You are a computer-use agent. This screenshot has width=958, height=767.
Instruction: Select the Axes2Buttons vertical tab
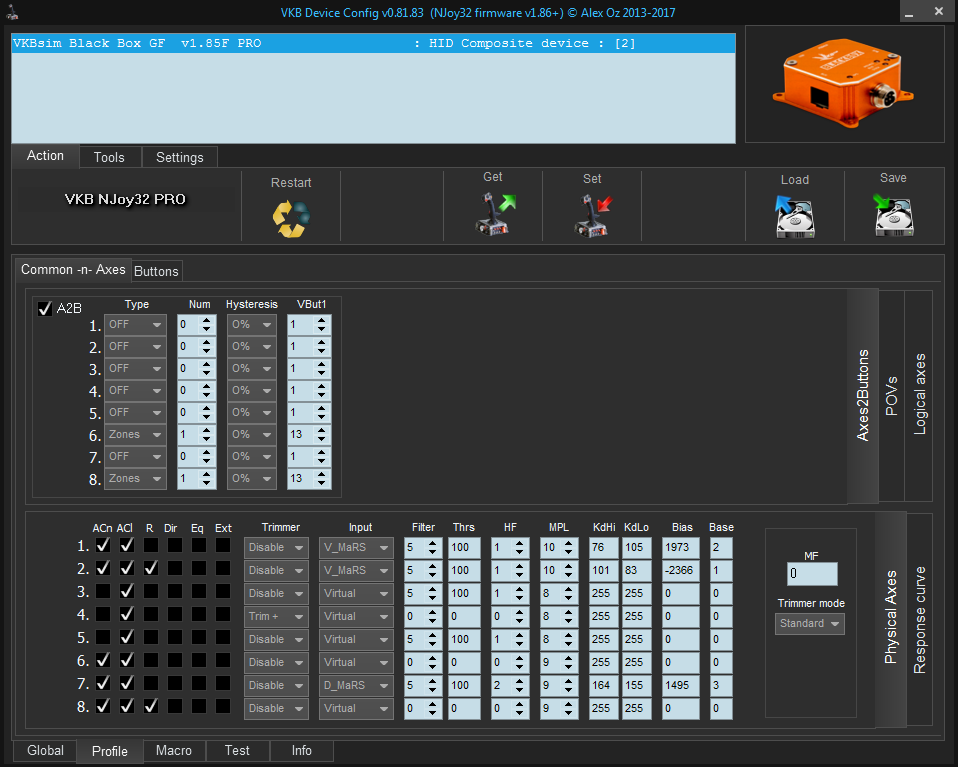coord(863,396)
